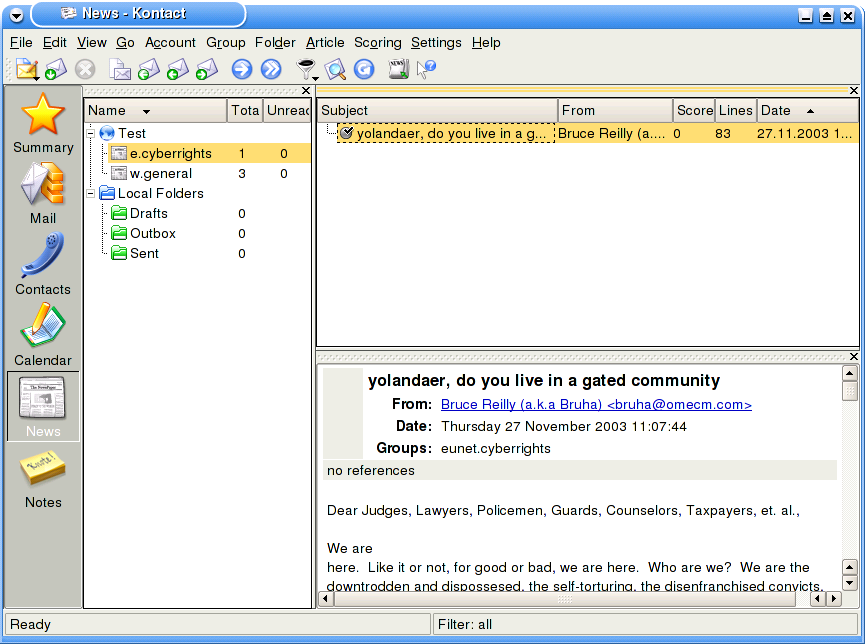Open the Settings menu
Viewport: 865px width, 644px height.
click(x=436, y=42)
